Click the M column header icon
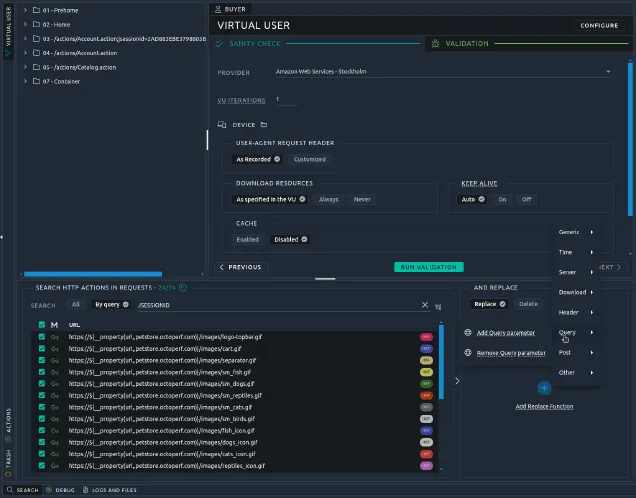Screen dimensions: 636x498 54,325
